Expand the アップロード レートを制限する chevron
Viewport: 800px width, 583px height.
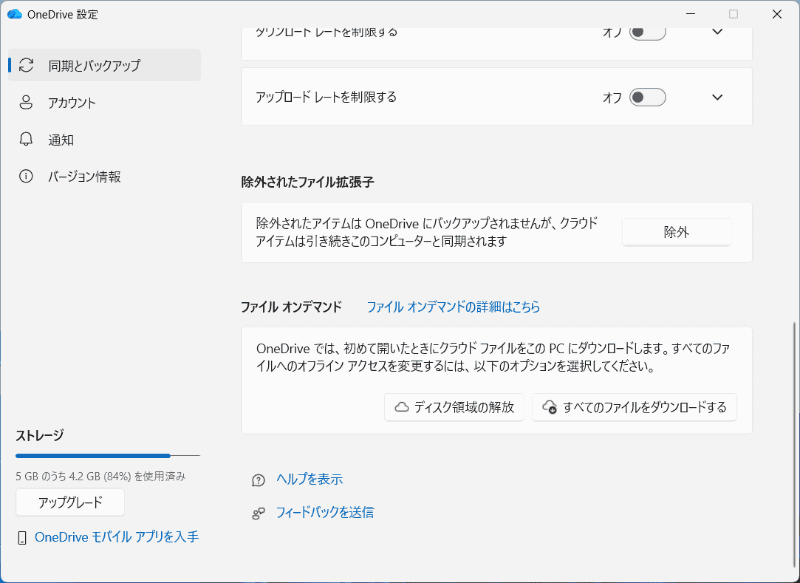pos(717,97)
